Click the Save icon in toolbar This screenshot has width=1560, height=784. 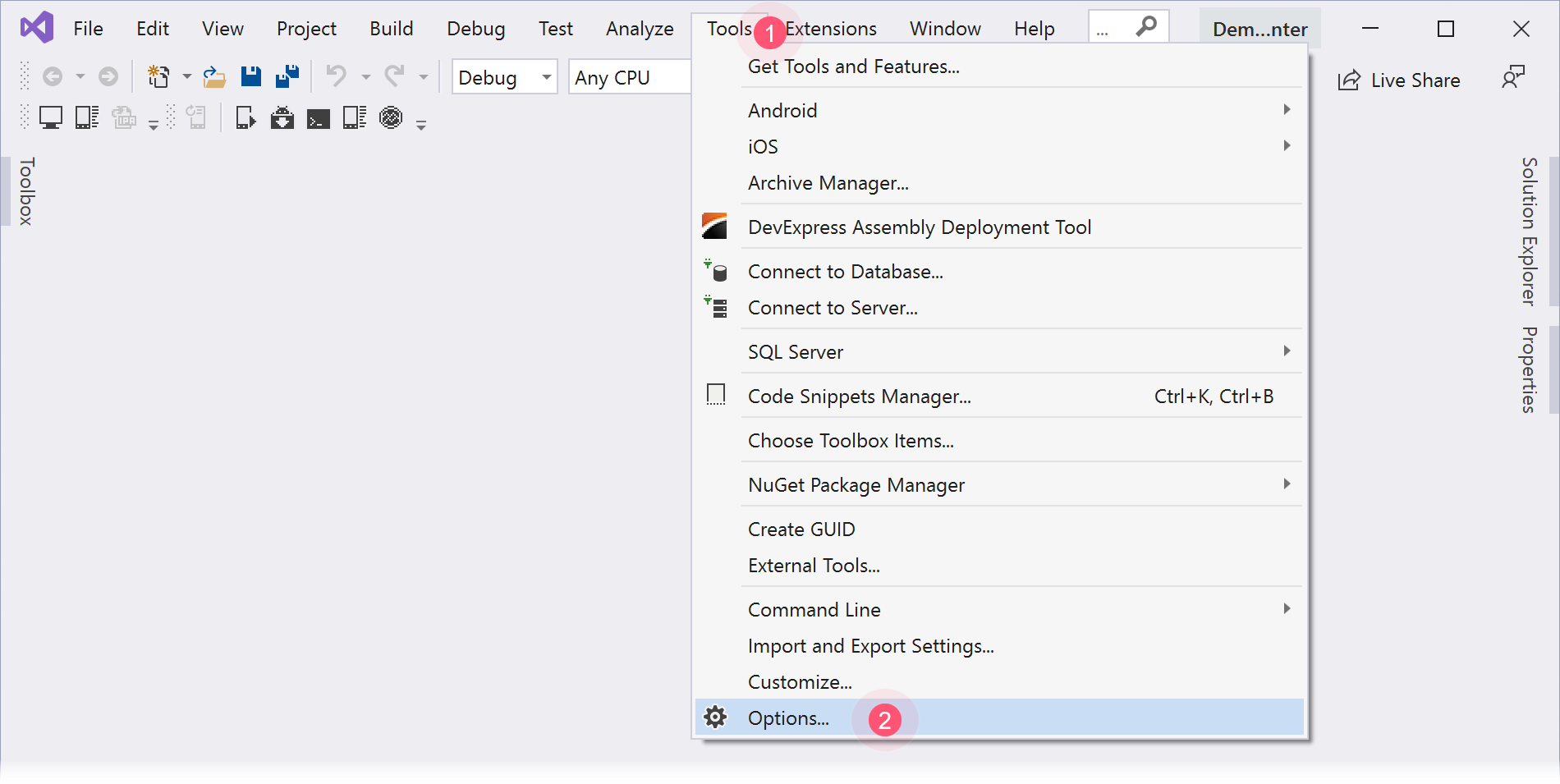point(250,77)
